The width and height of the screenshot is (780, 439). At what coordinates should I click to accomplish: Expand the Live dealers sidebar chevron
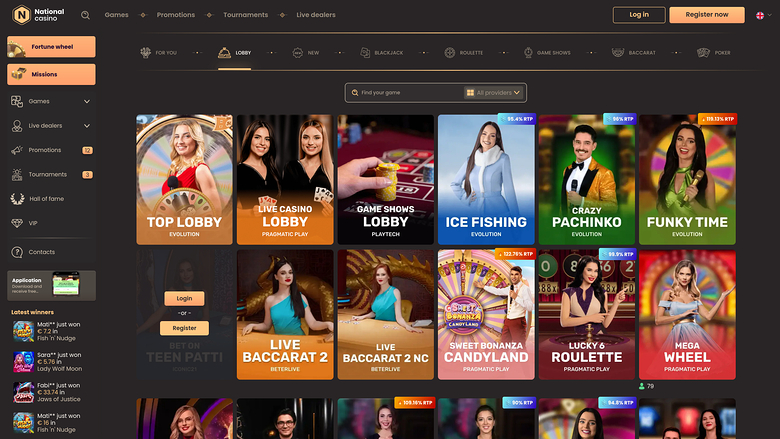pyautogui.click(x=87, y=126)
